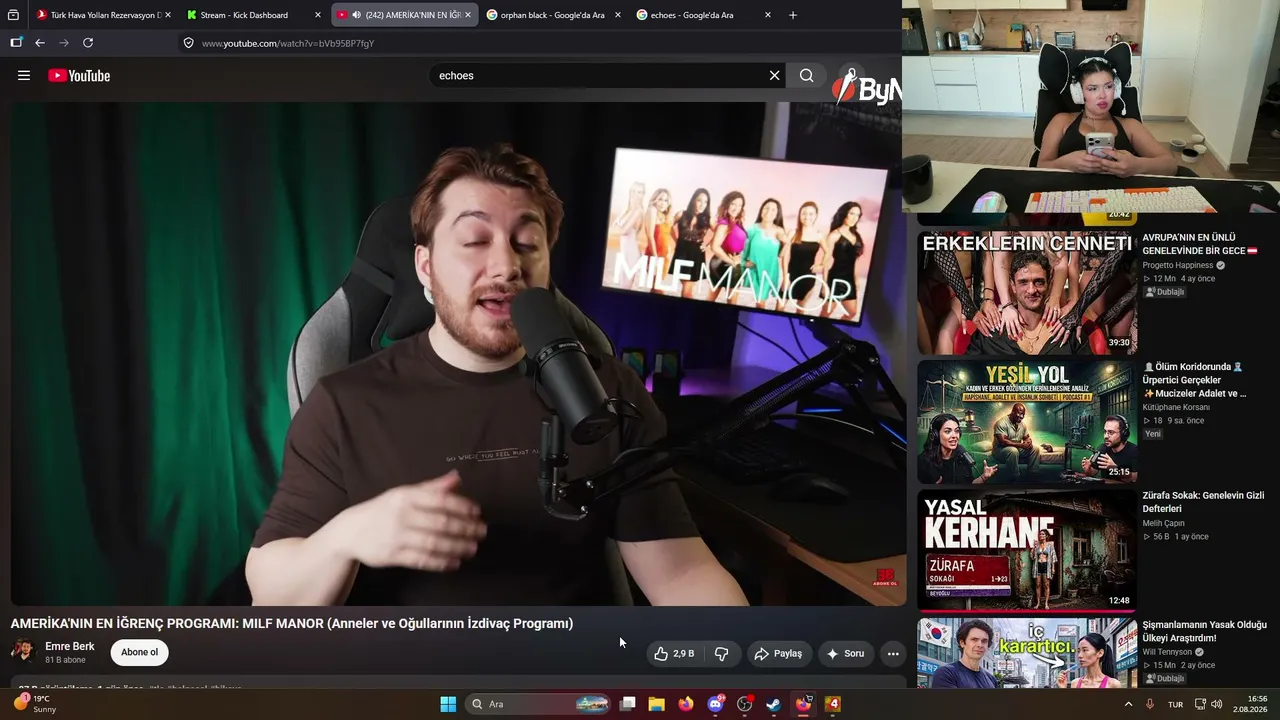Dislike the video with thumbs-down

tap(721, 654)
